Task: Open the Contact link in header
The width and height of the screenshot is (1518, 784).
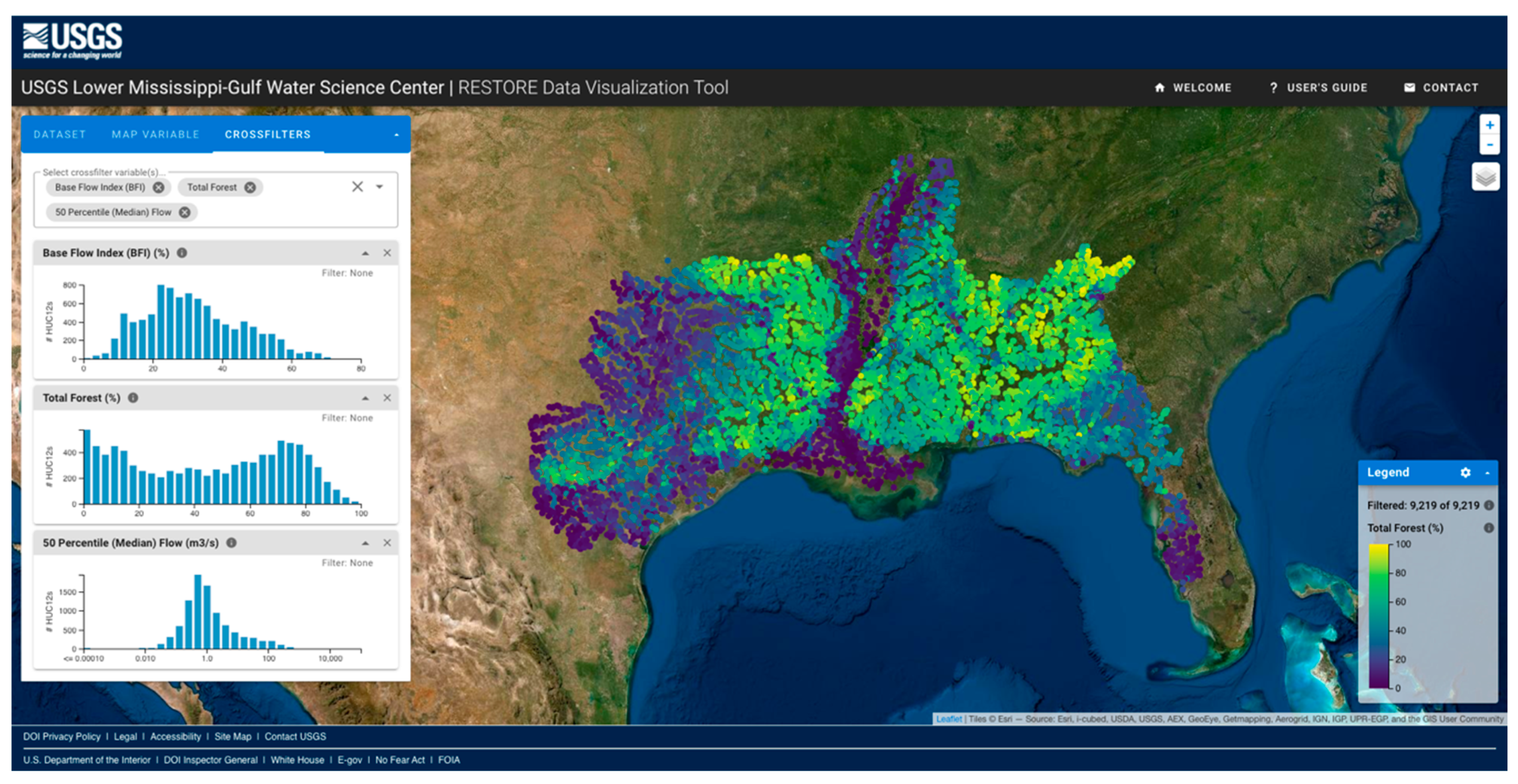Action: click(x=1441, y=88)
